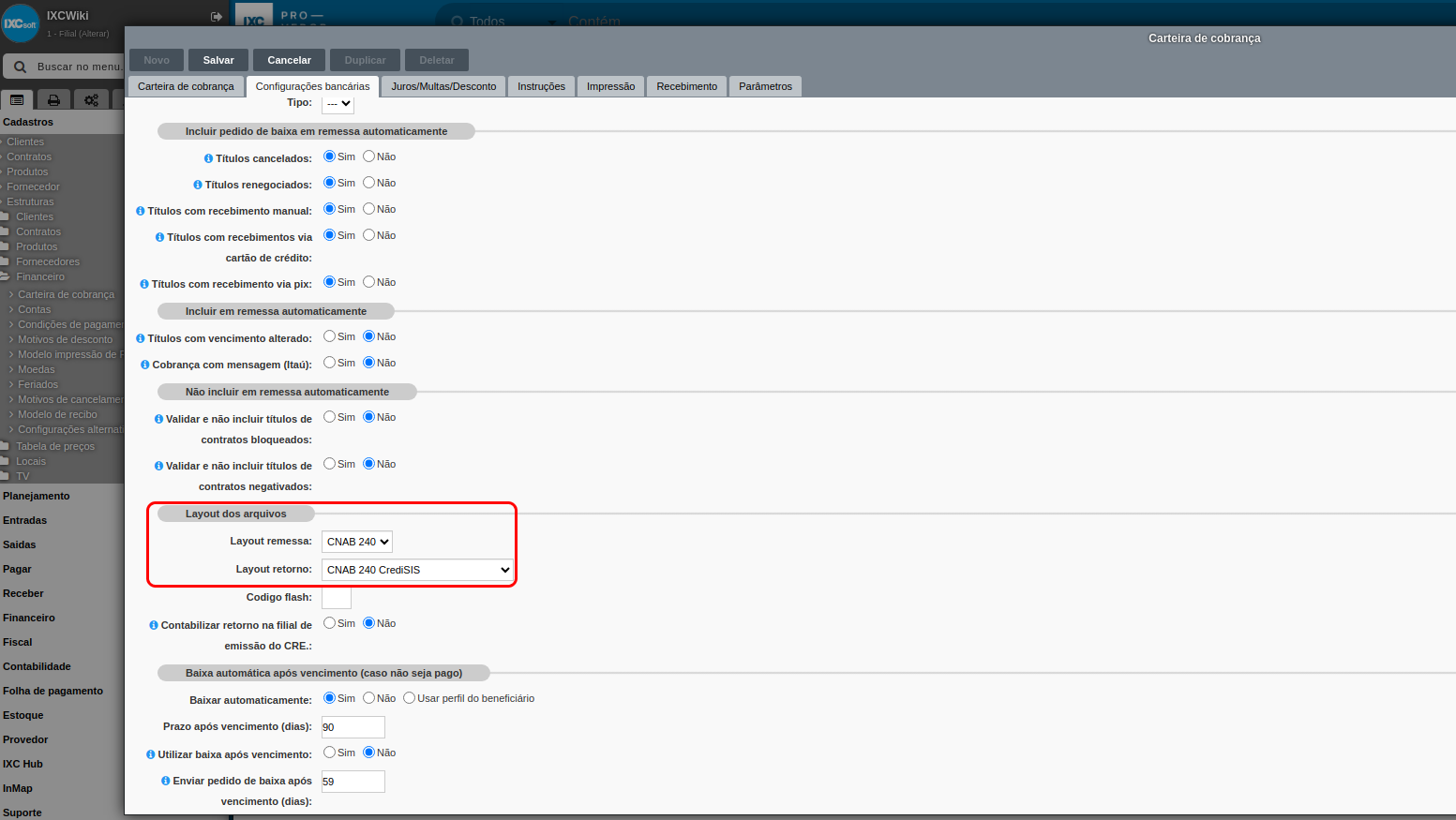Click info icon for contratos negativados
Viewport: 1456px width, 820px height.
click(158, 466)
